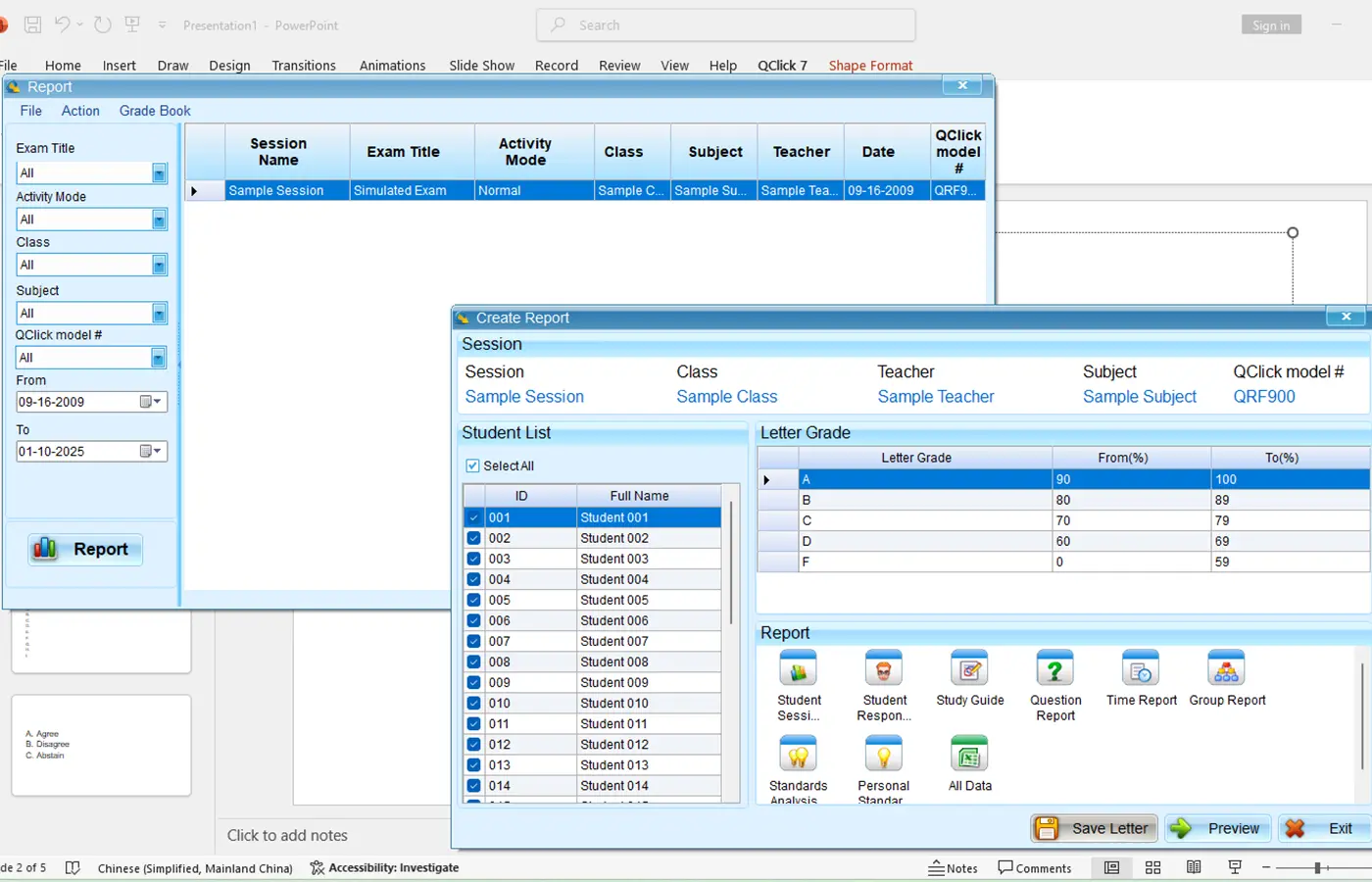Expand the Subject filter dropdown
The height and width of the screenshot is (882, 1372).
click(159, 314)
